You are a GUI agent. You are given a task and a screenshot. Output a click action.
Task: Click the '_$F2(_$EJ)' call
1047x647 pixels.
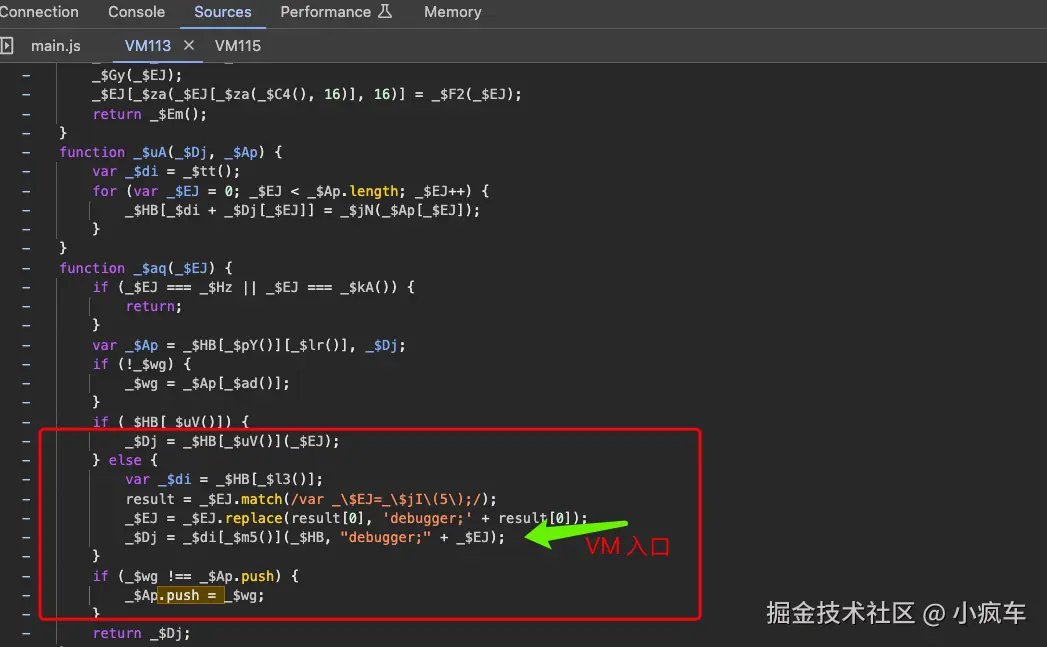471,95
